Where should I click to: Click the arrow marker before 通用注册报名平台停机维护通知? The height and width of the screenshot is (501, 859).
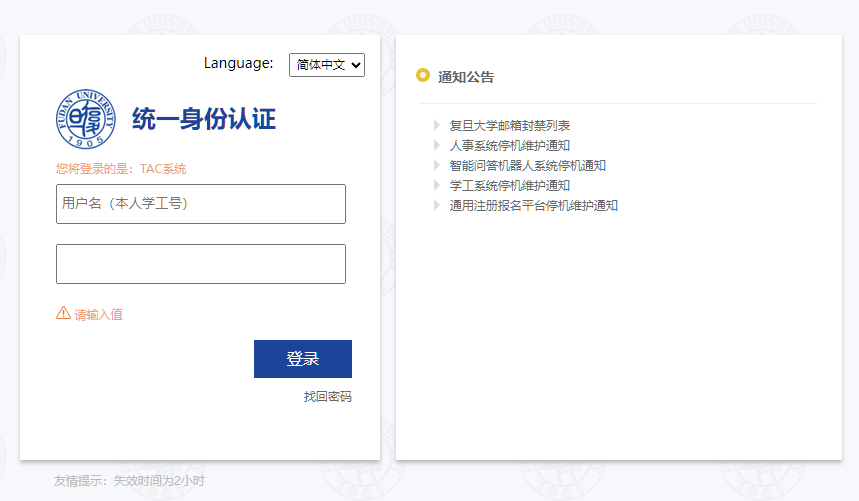[437, 205]
